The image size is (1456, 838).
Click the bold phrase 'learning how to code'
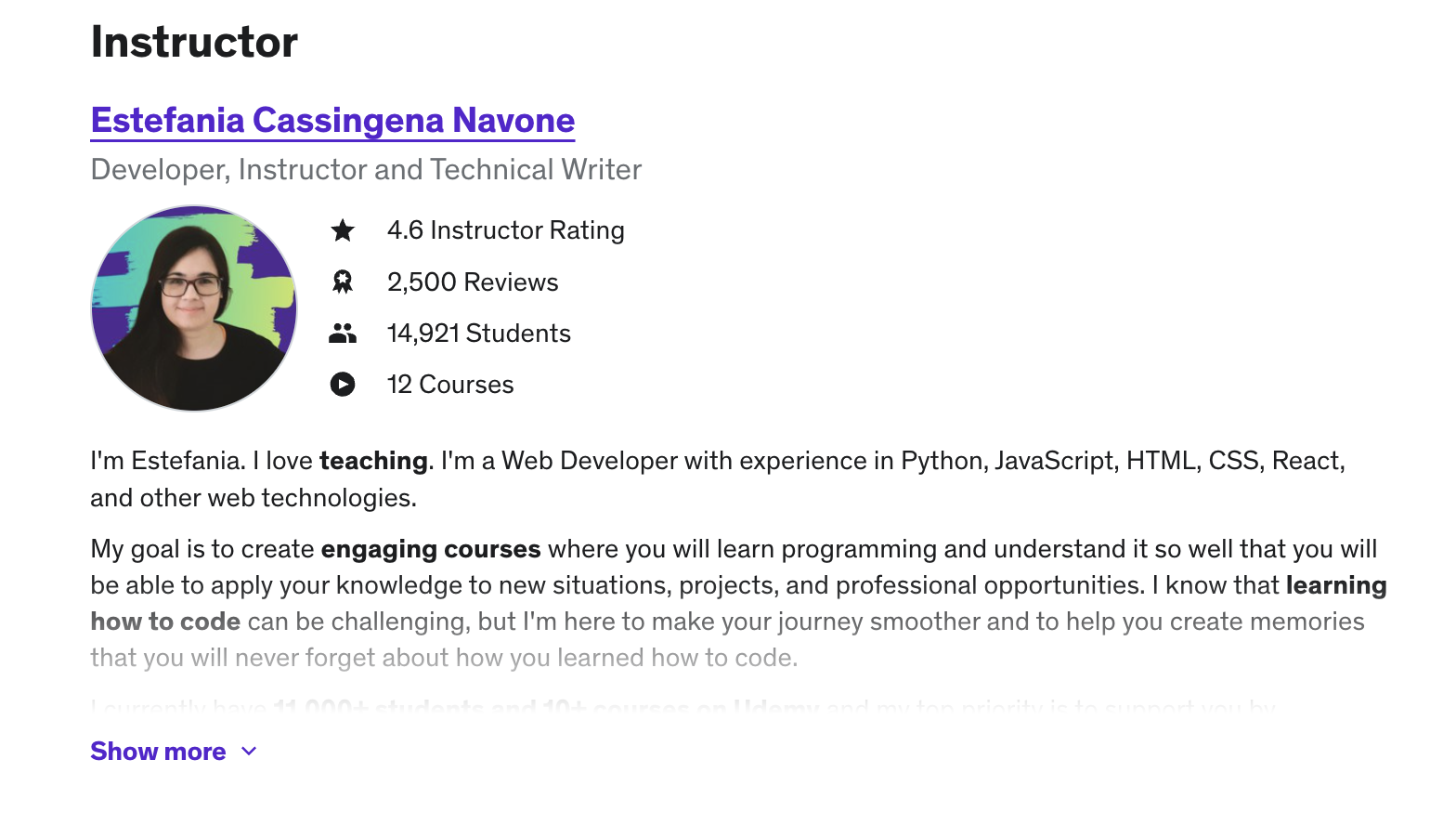pos(738,603)
